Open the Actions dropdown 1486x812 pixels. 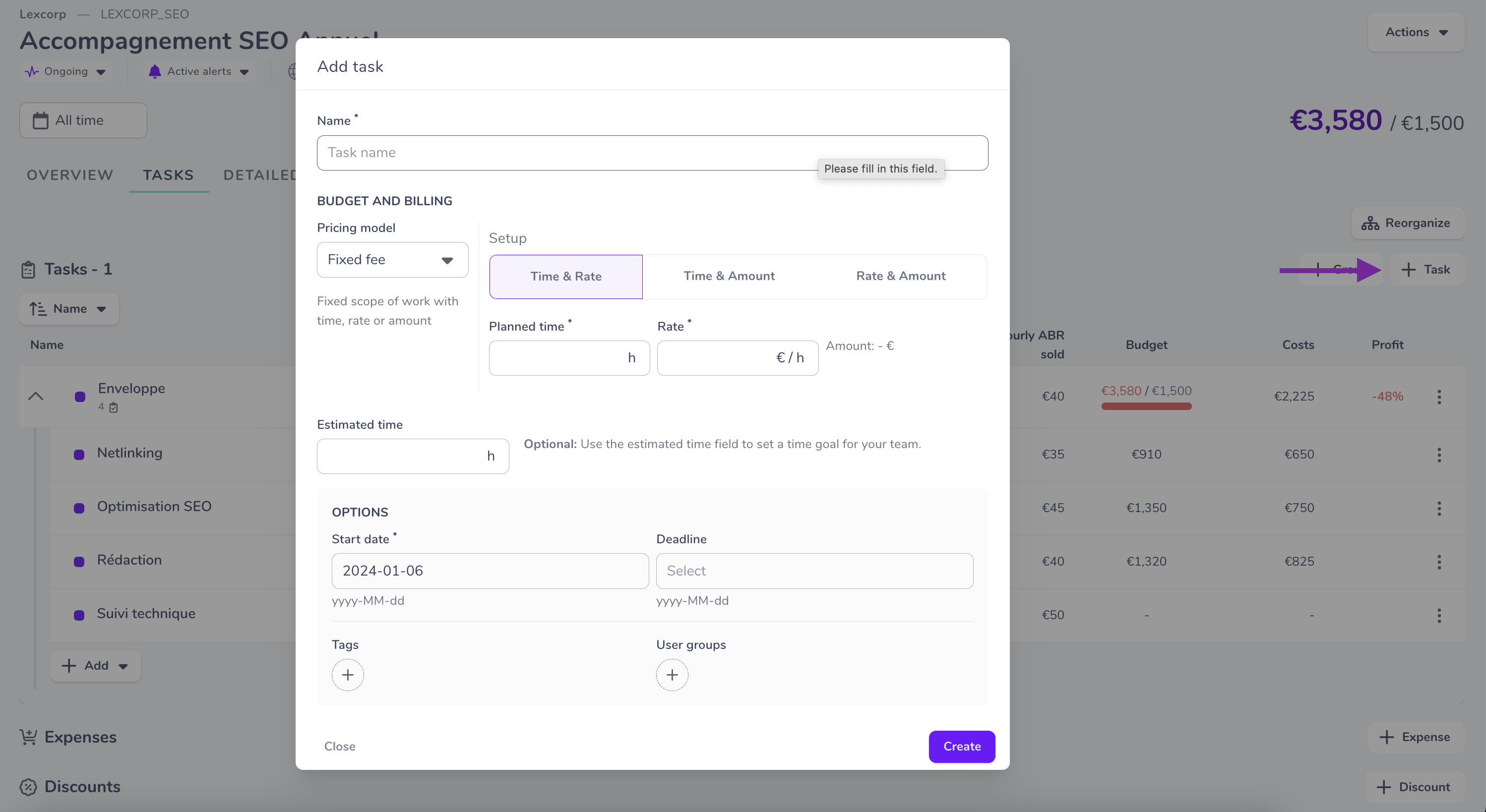pyautogui.click(x=1416, y=32)
